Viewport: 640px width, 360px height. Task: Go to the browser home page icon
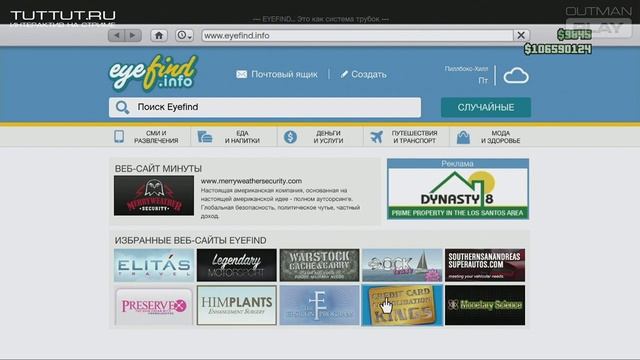pos(159,36)
